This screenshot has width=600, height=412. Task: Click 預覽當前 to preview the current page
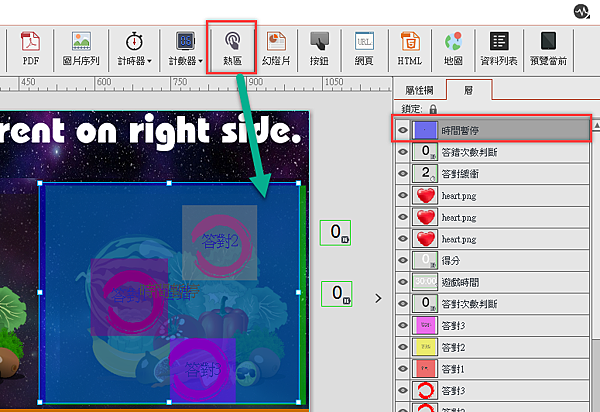548,49
